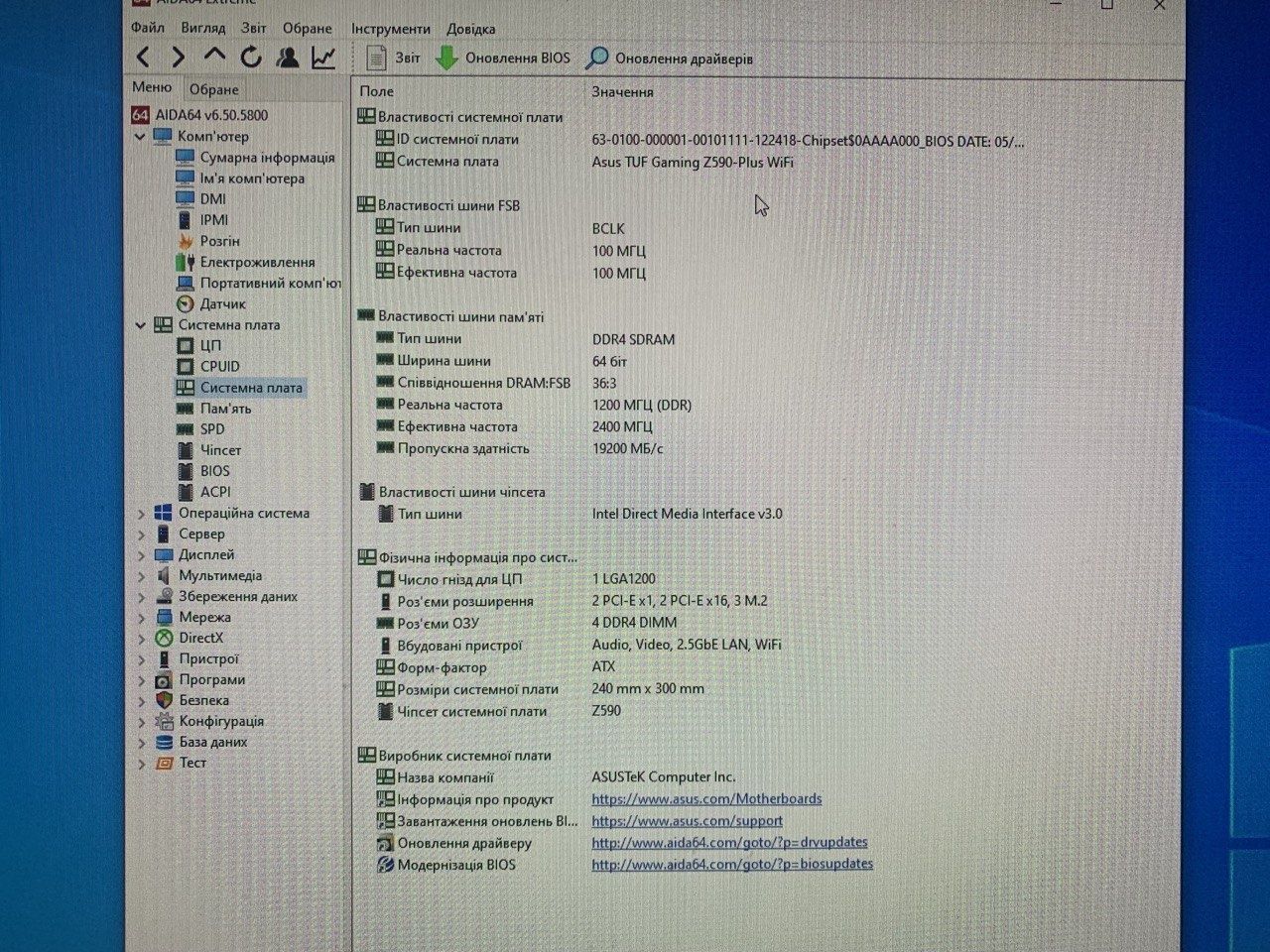This screenshot has width=1270, height=952.
Task: Expand the Збереження даних node
Action: click(x=141, y=597)
